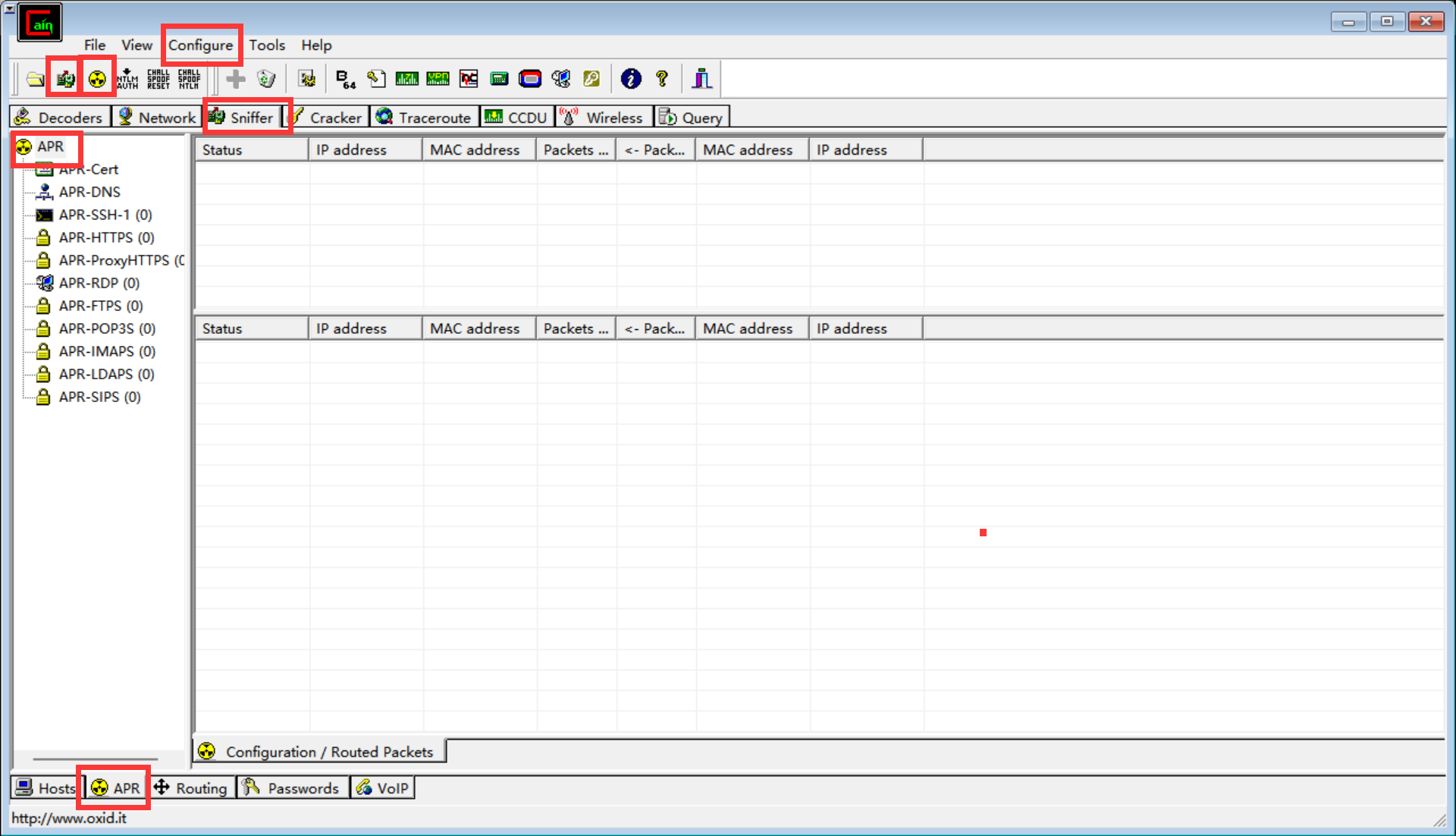
Task: Switch to the Query tab
Action: coord(692,117)
